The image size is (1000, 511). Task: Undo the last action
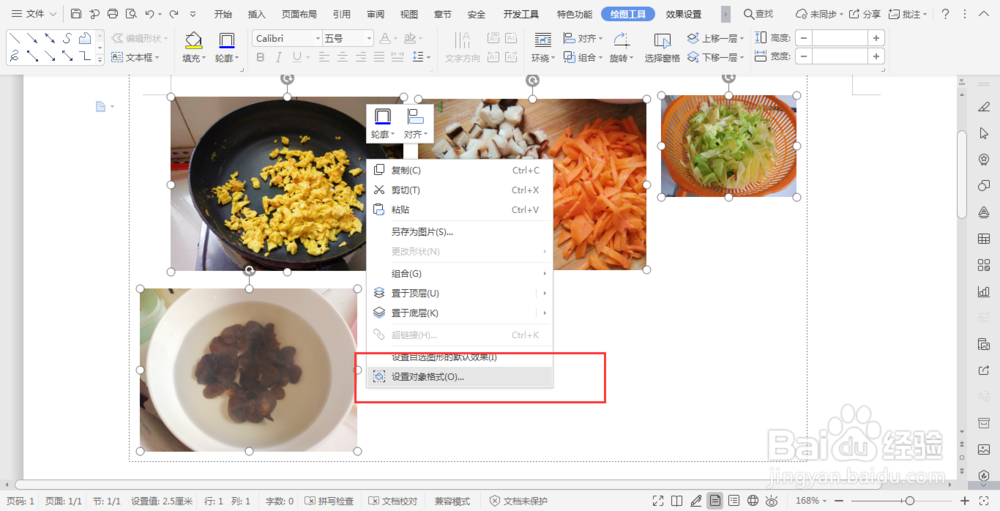pos(149,13)
